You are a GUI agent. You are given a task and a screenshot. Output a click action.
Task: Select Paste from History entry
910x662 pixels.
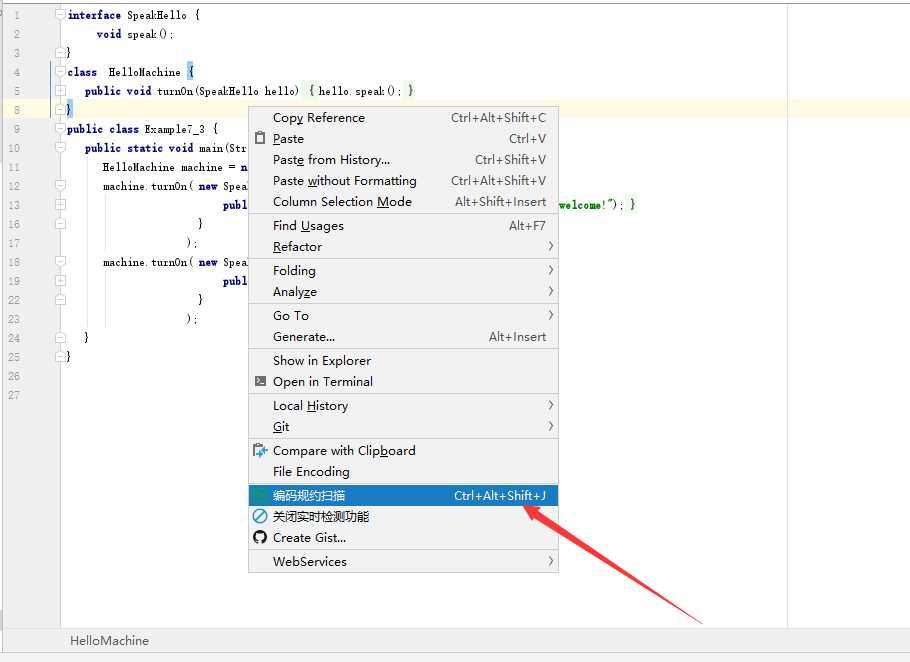coord(403,160)
